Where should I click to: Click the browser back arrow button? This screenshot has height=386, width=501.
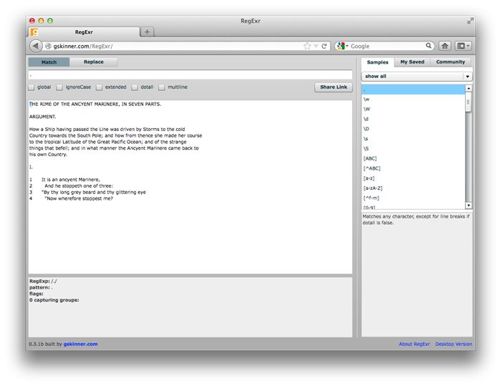pyautogui.click(x=36, y=46)
